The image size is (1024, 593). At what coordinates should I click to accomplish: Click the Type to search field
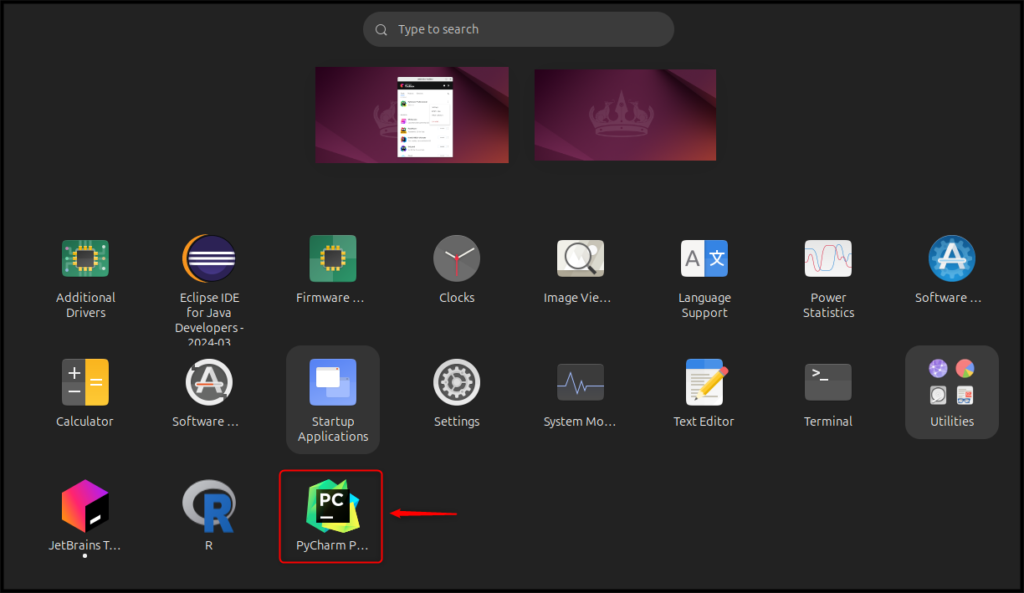tap(517, 29)
